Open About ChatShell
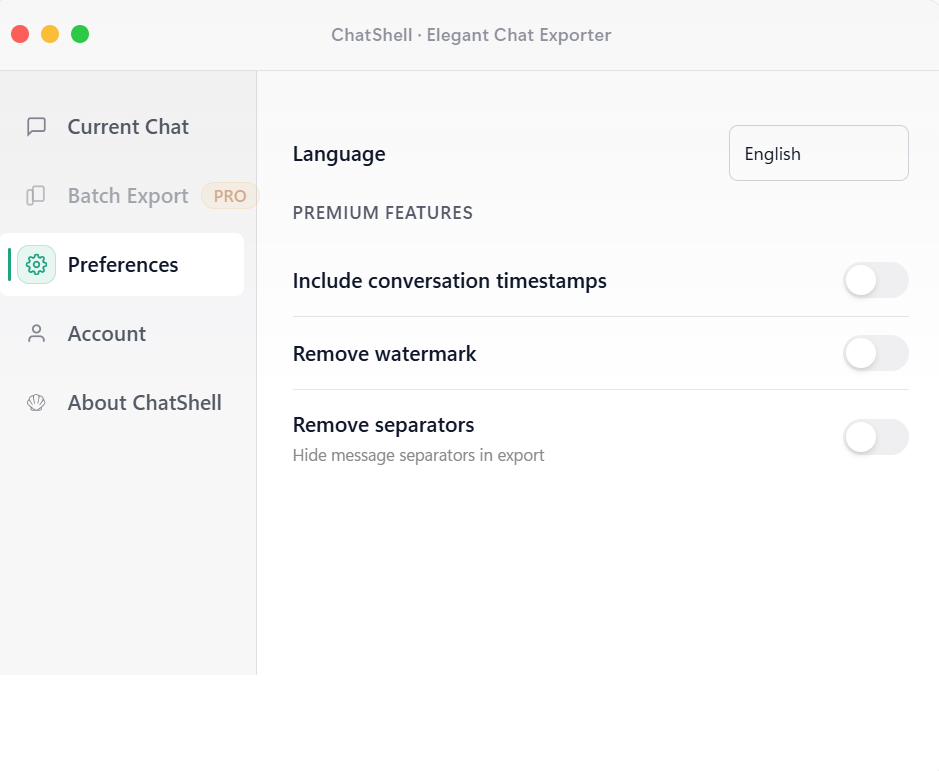Screen dimensions: 939x771 [144, 402]
